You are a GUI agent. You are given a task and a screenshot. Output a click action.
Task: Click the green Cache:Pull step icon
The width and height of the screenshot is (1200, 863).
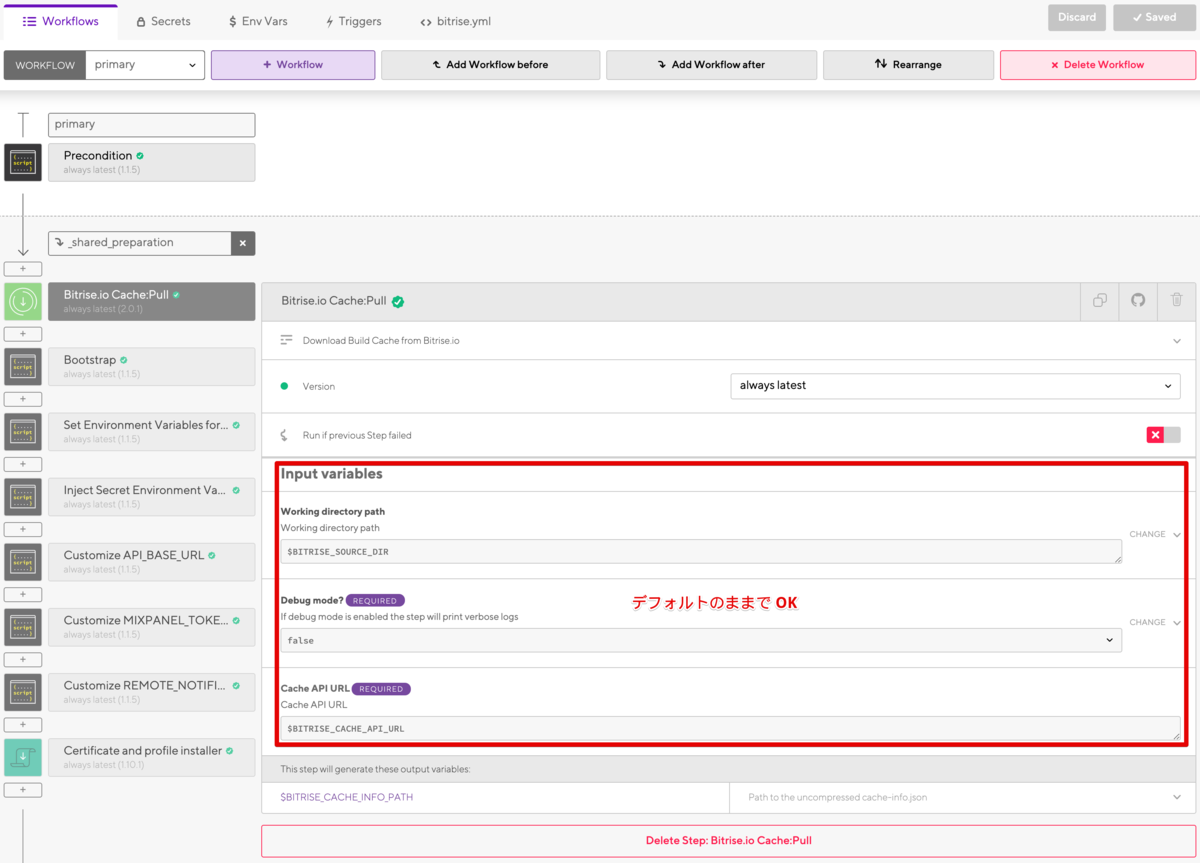coord(23,301)
